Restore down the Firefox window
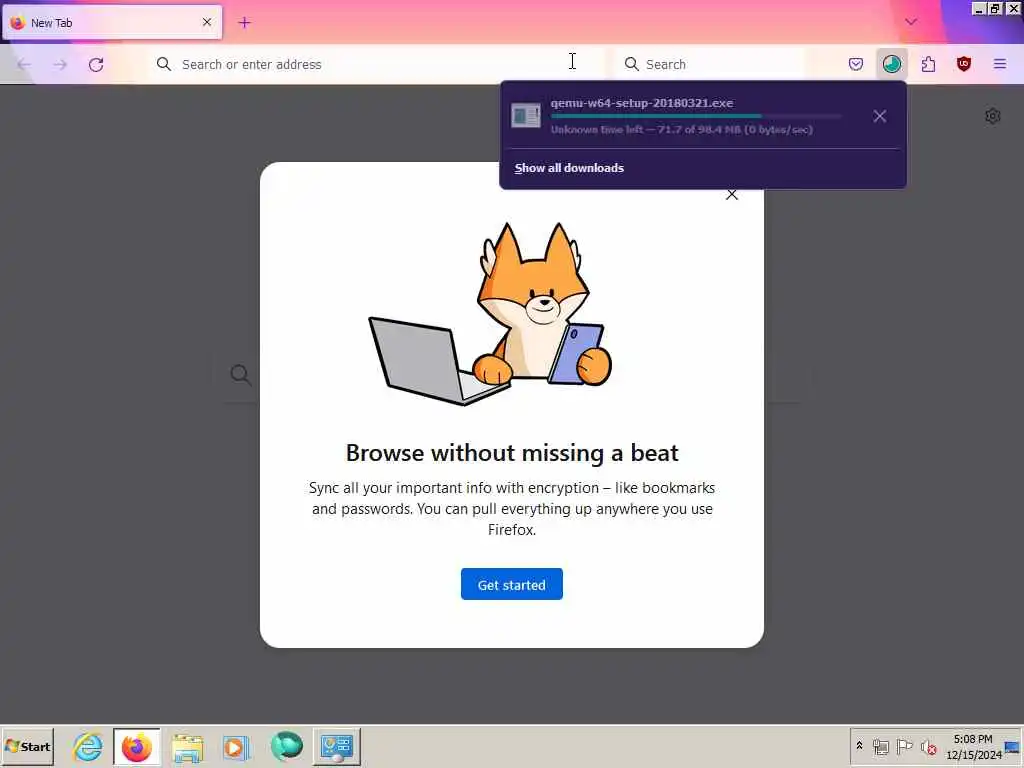1024x768 pixels. pyautogui.click(x=995, y=8)
